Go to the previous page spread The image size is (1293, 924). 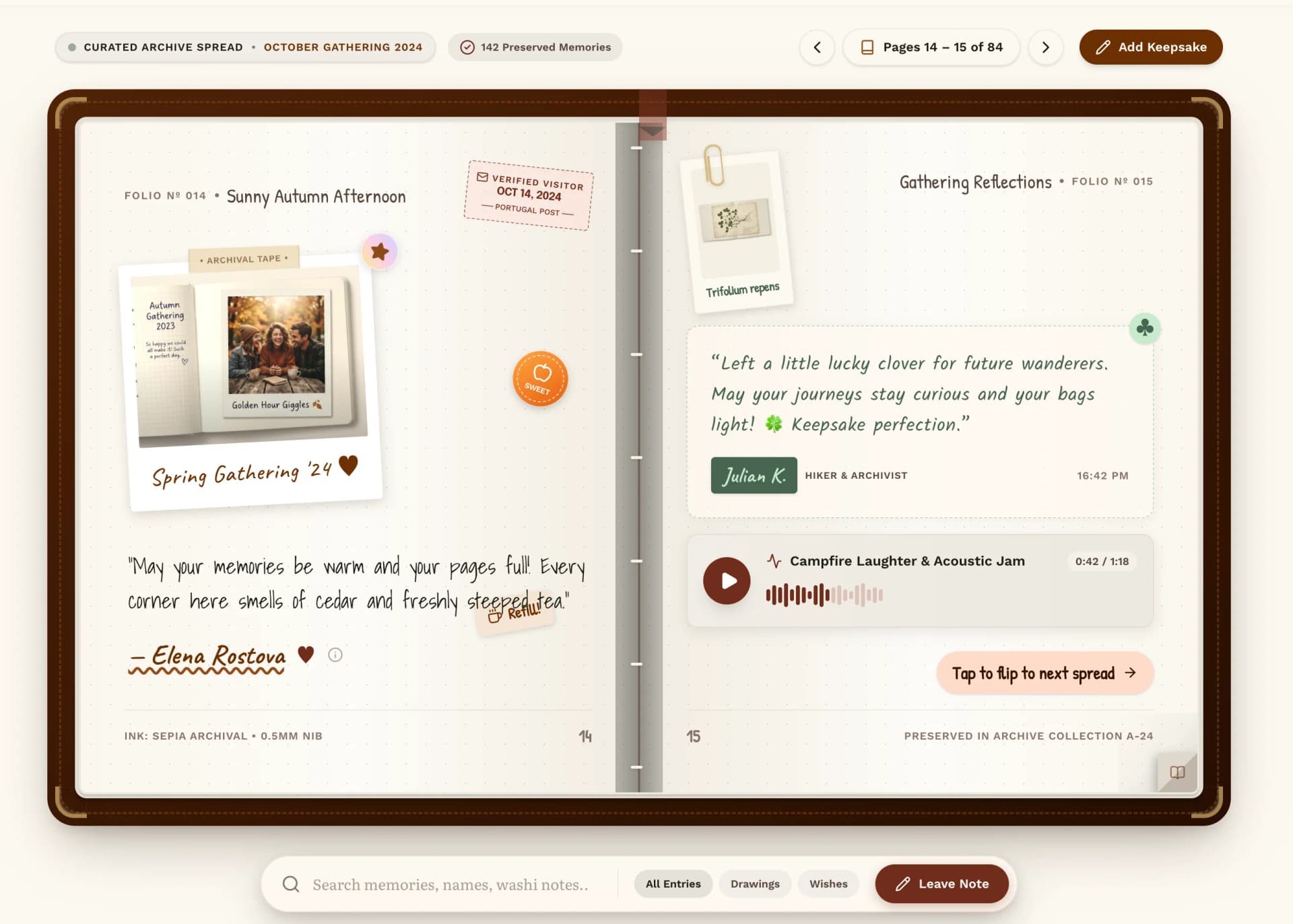pos(817,47)
